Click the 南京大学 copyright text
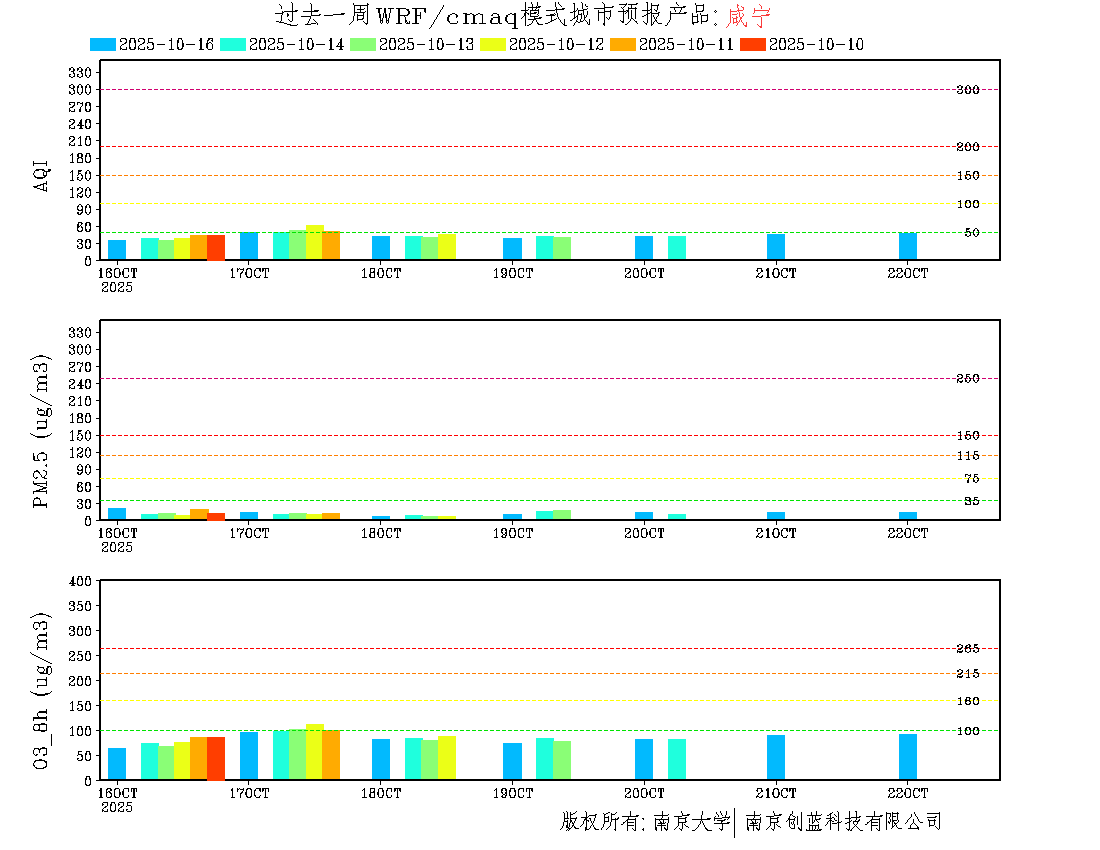 click(x=691, y=822)
